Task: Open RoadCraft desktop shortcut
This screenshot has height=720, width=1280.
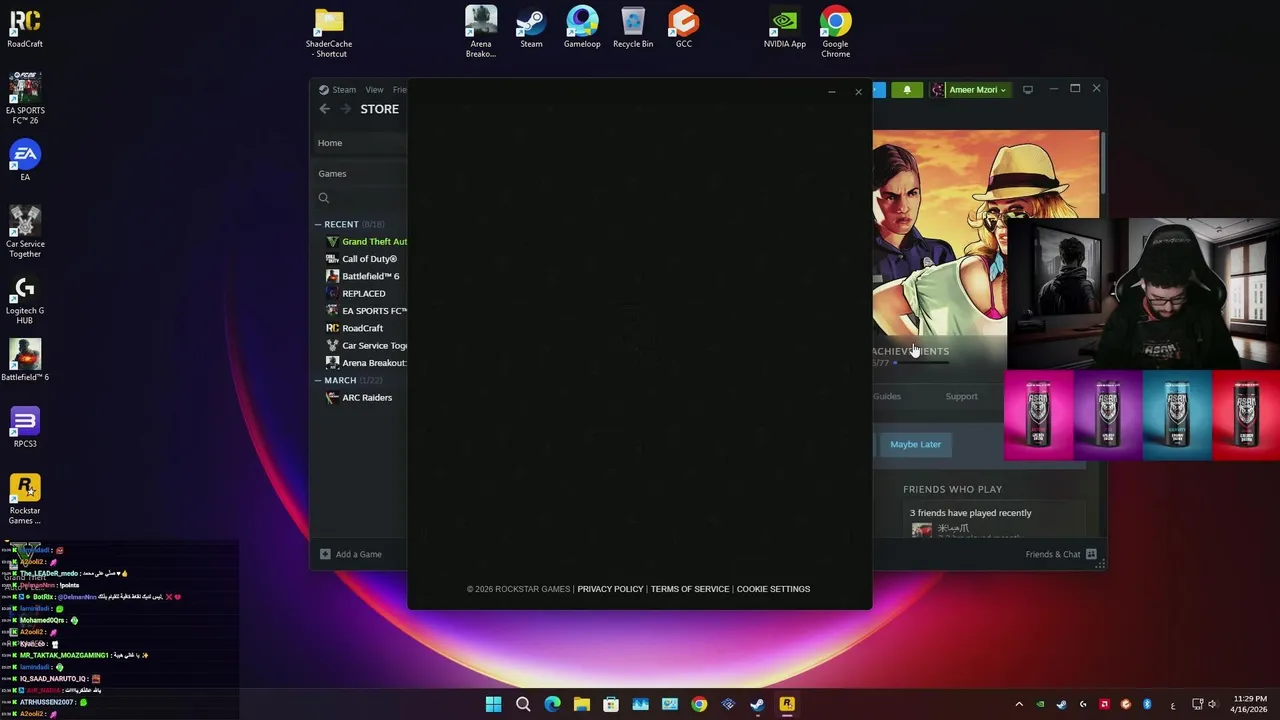Action: (25, 27)
